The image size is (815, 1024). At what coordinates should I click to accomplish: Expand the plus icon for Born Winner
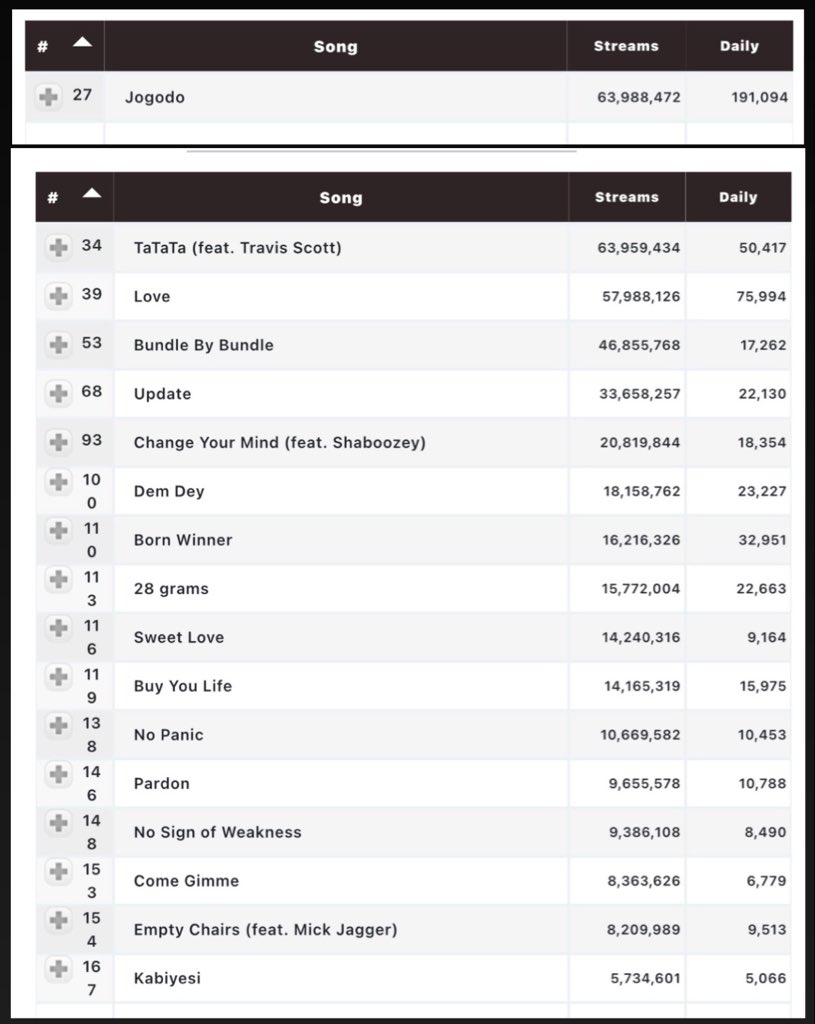[x=59, y=530]
